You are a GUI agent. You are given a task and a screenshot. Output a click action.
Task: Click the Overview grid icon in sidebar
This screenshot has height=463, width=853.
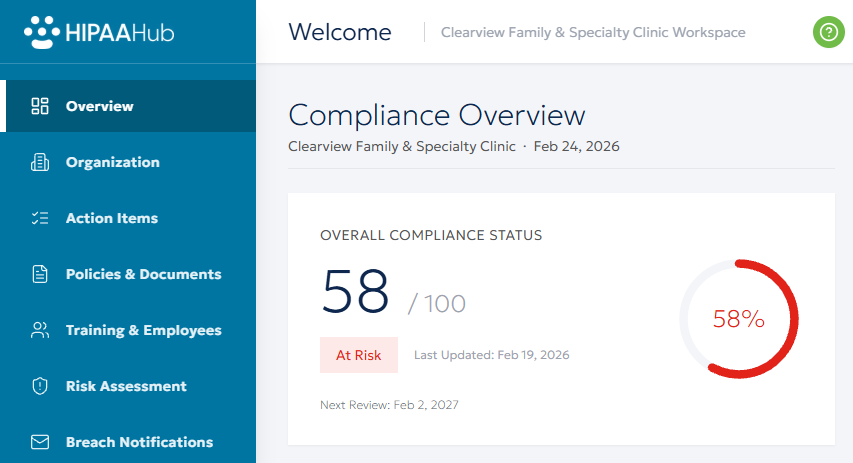(40, 106)
